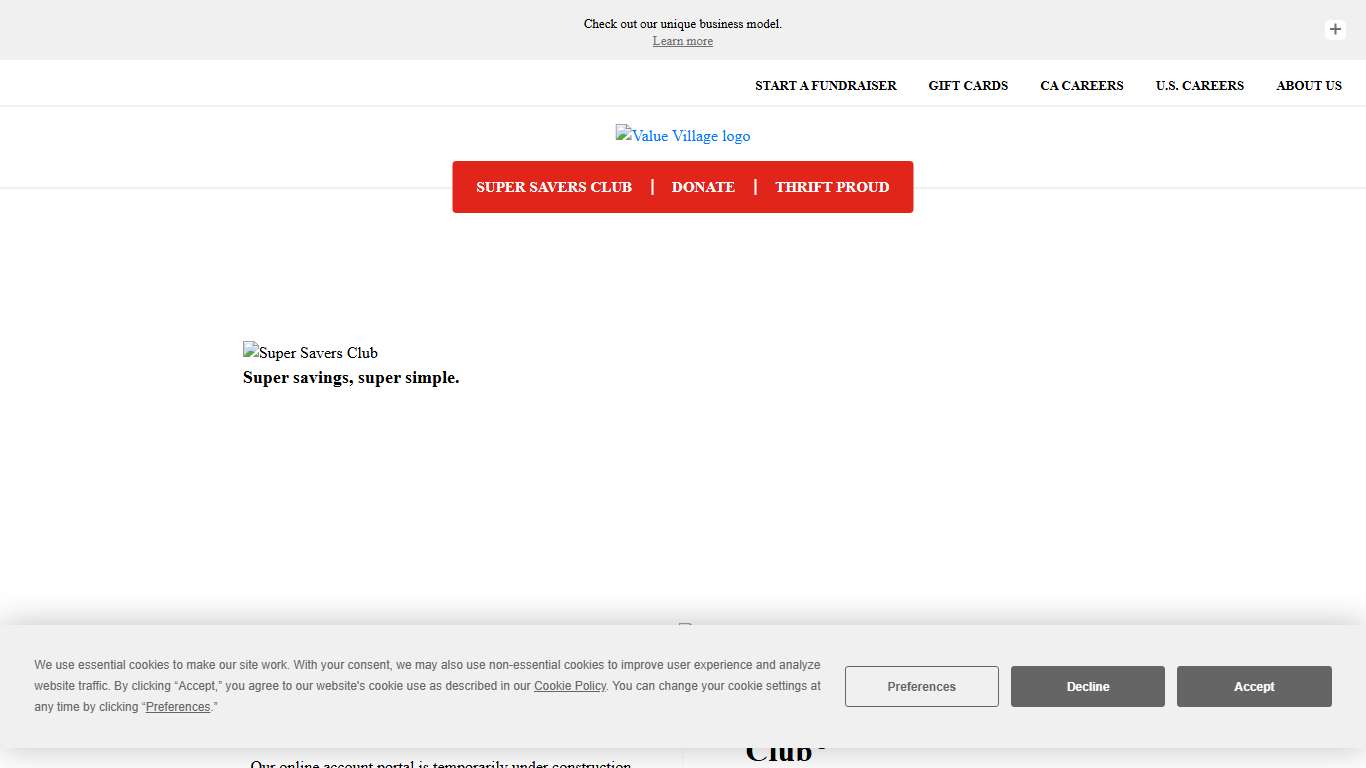Image resolution: width=1366 pixels, height=768 pixels.
Task: Open CA Careers from top navigation
Action: click(x=1081, y=86)
